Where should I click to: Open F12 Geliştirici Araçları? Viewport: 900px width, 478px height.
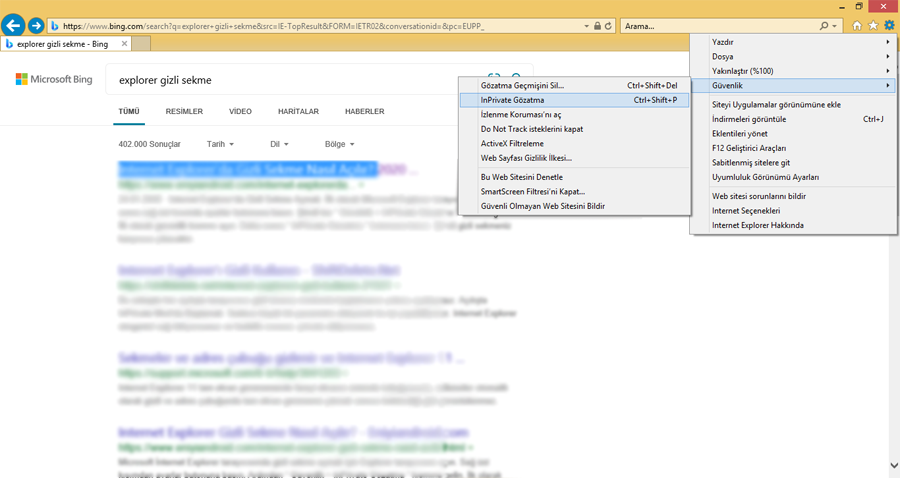[794, 148]
